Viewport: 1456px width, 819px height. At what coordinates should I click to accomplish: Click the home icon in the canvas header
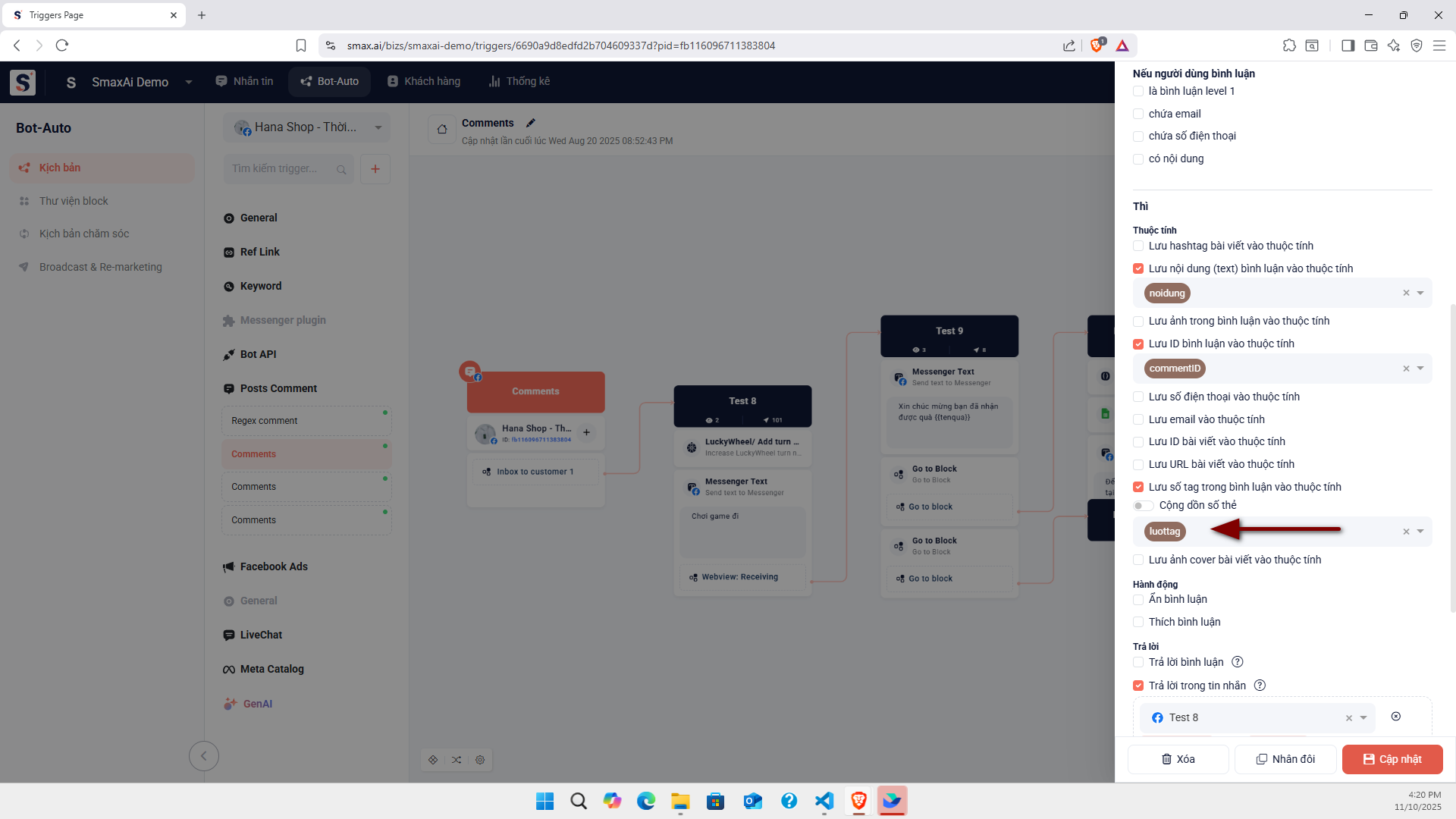(442, 130)
